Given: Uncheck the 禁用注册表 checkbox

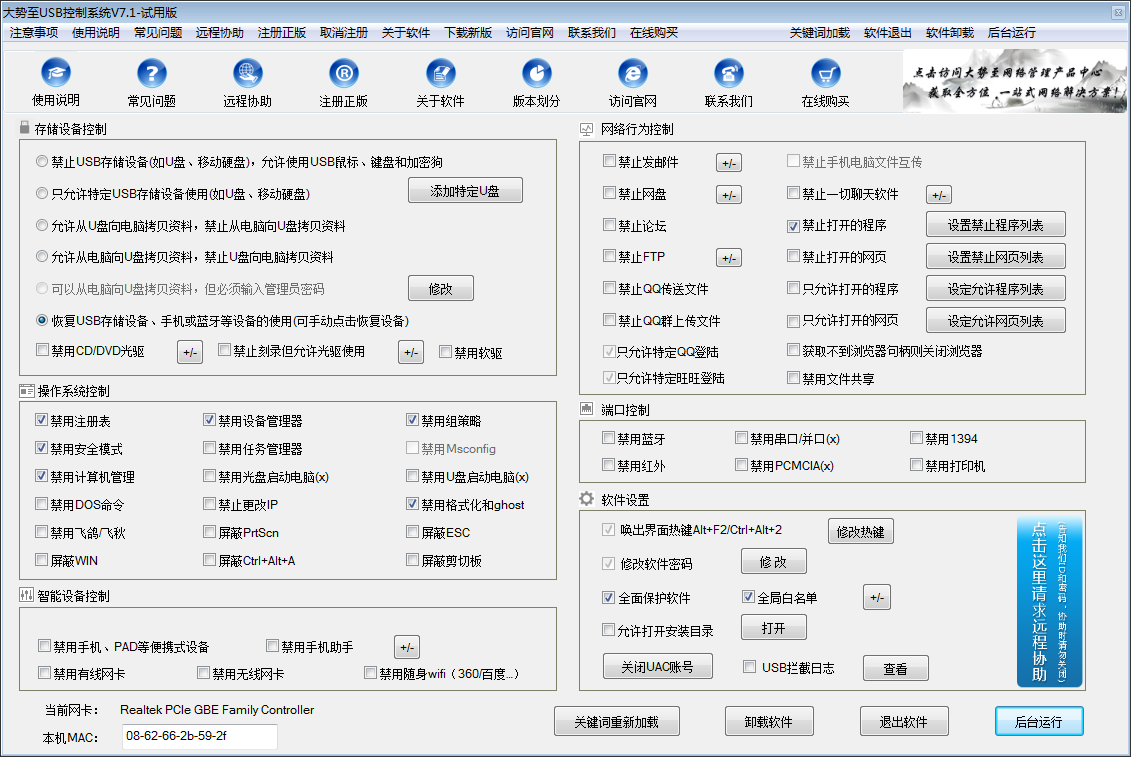Looking at the screenshot, I should (42, 421).
